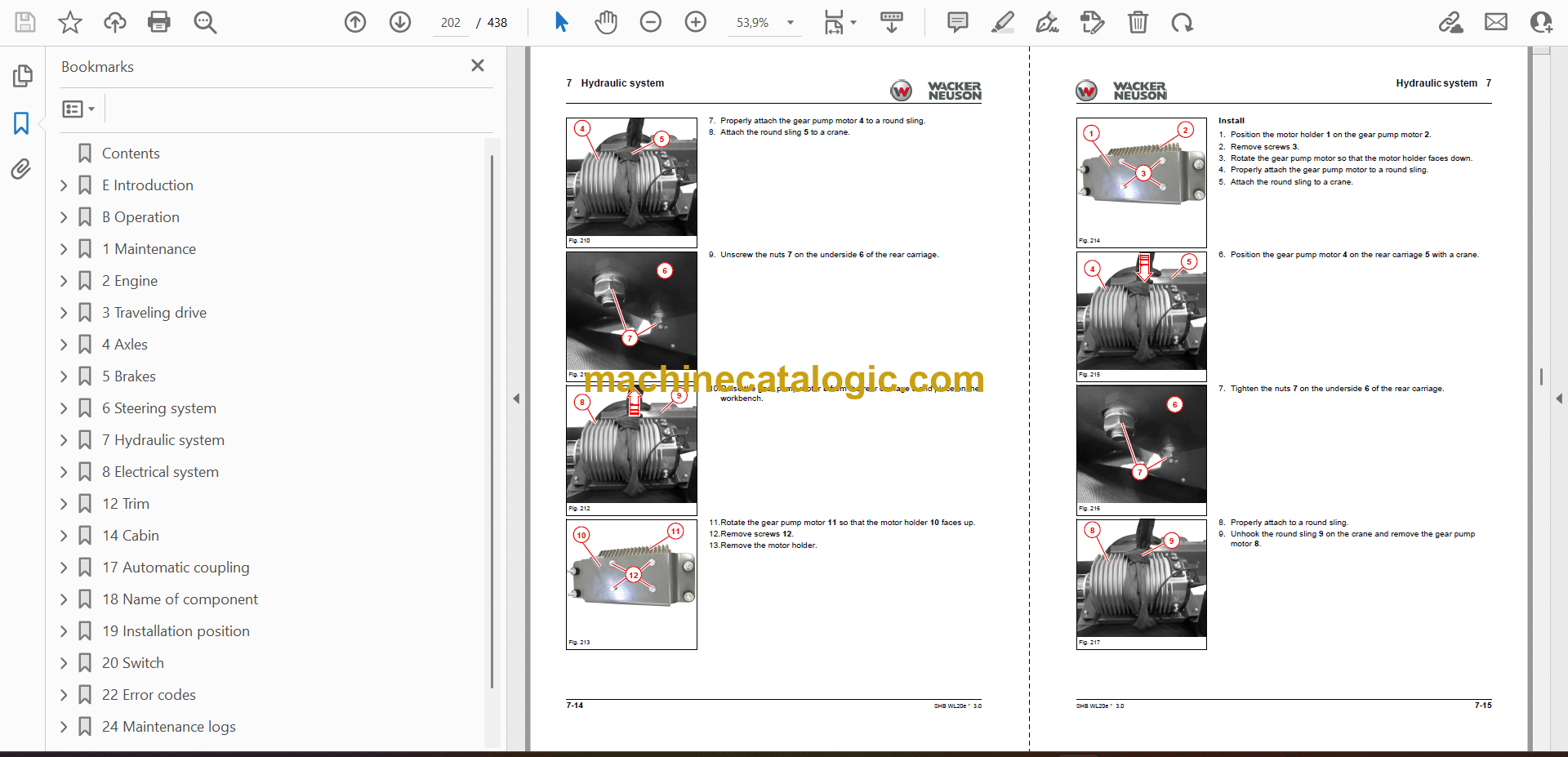Expand the 3 Traveling drive bookmark
Screen dimensions: 1568x757
click(64, 313)
